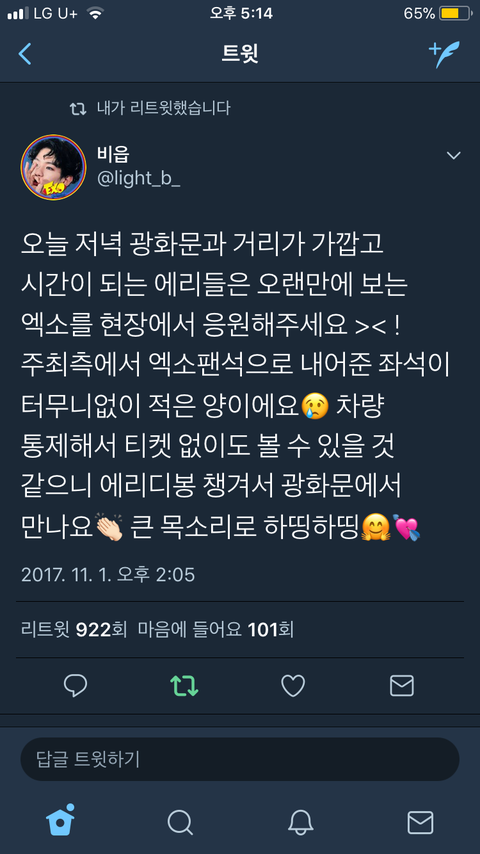This screenshot has height=854, width=480.
Task: View the 리트윗 922회 list
Action: pyautogui.click(x=74, y=630)
